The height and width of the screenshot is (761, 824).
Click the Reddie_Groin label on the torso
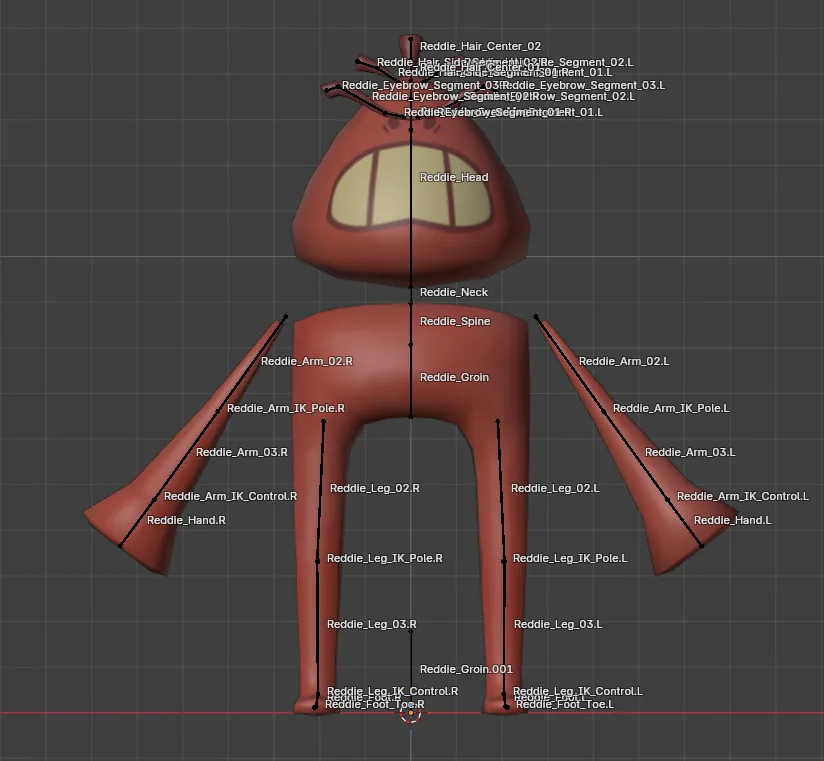[x=455, y=377]
